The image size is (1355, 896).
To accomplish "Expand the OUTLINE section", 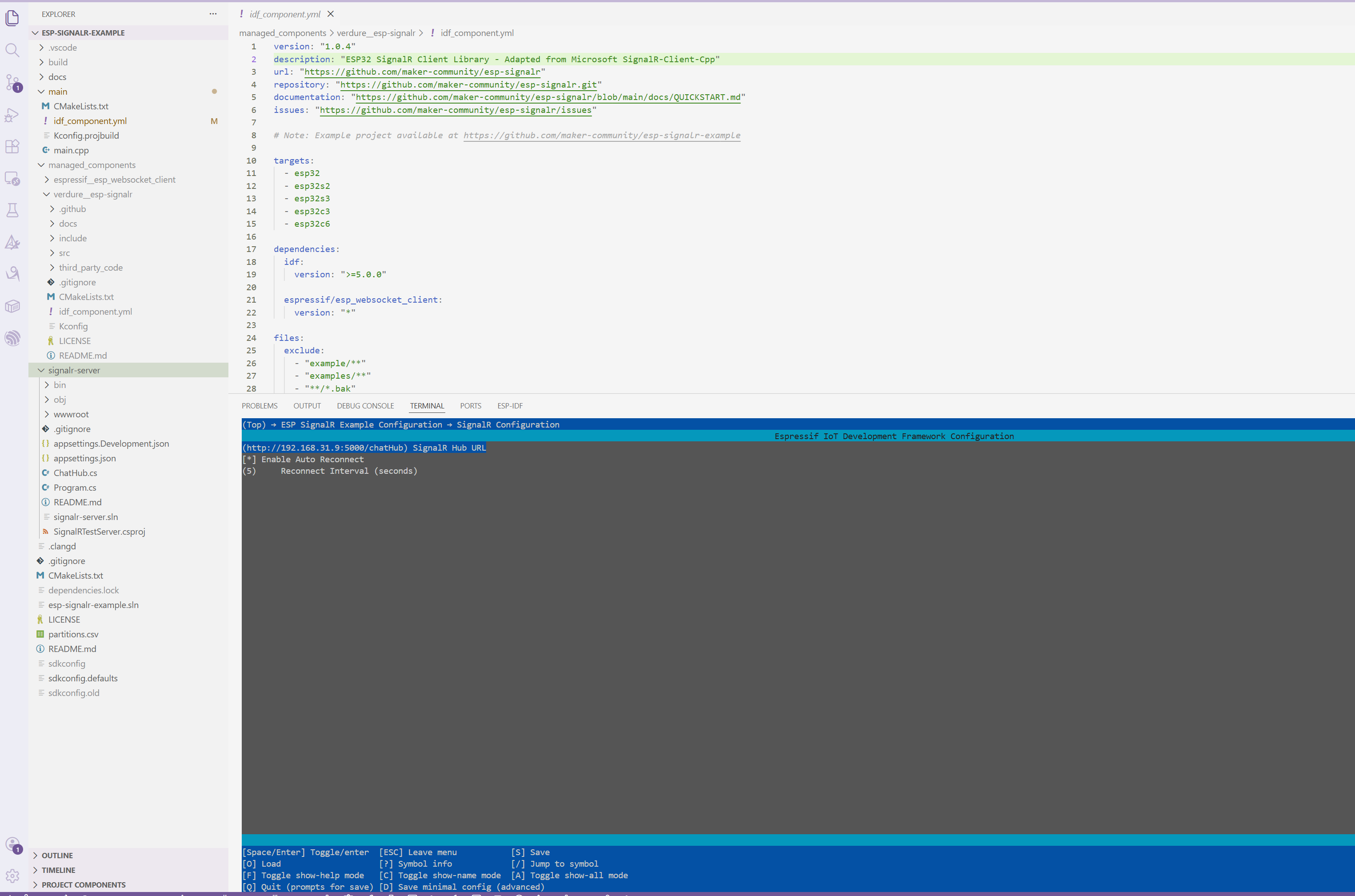I will click(57, 856).
